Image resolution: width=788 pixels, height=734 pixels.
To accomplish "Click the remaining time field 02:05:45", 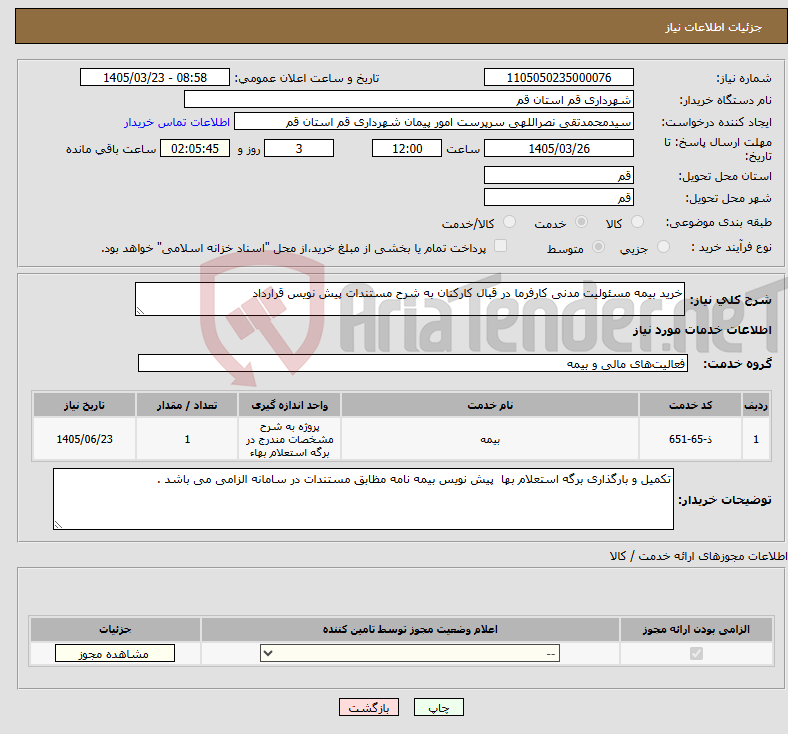I will (195, 148).
